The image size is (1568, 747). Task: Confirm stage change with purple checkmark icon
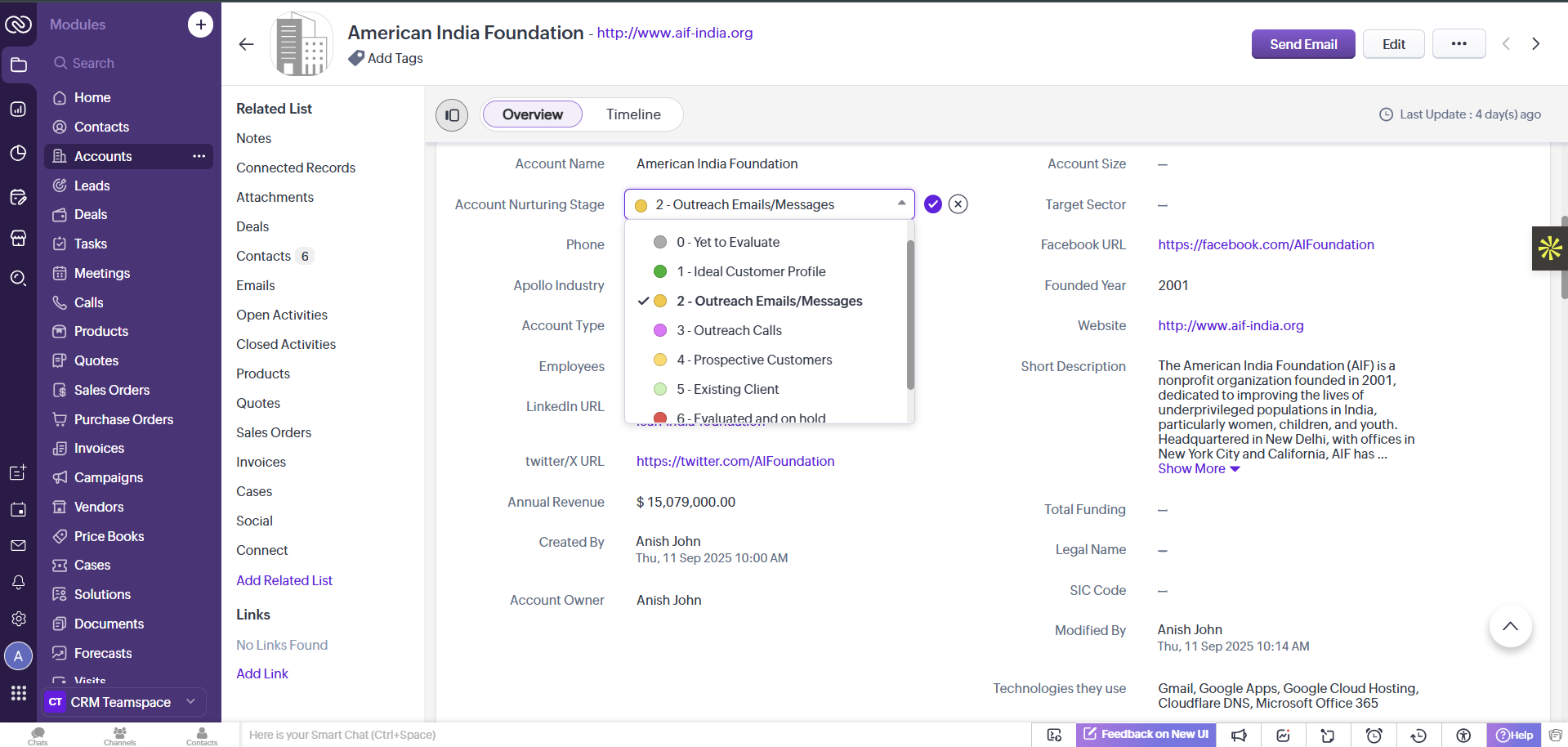click(x=932, y=204)
